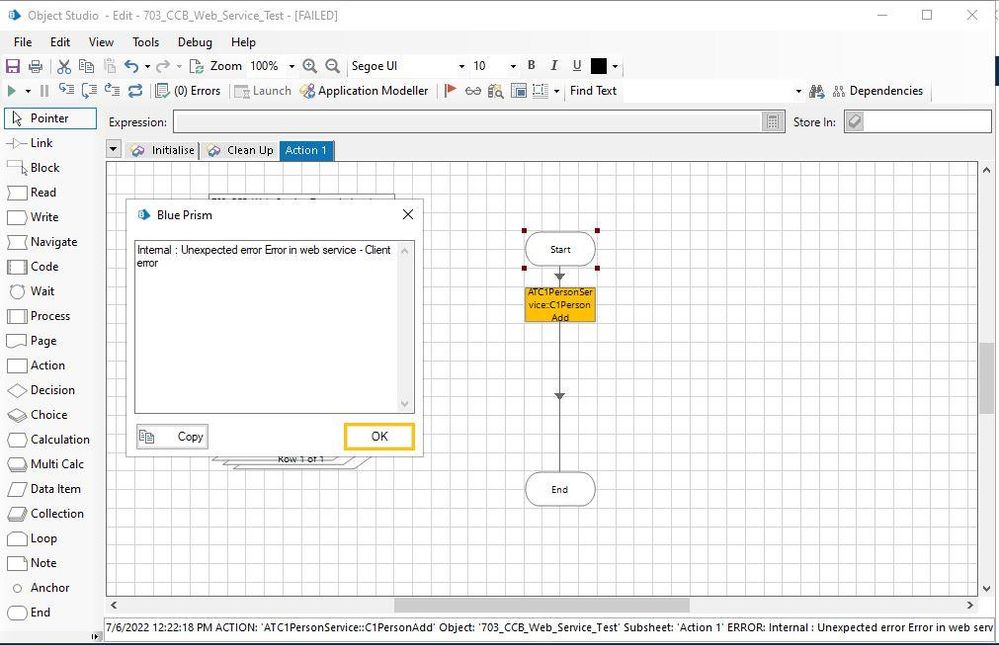Click the red flag breakpoint icon

450,91
